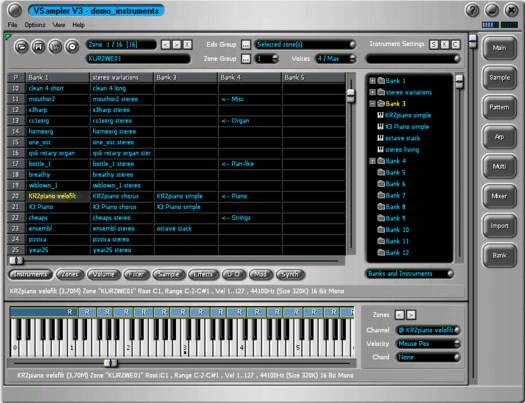Click the Zone Group ellipsis button
The width and height of the screenshot is (525, 403).
tap(246, 59)
